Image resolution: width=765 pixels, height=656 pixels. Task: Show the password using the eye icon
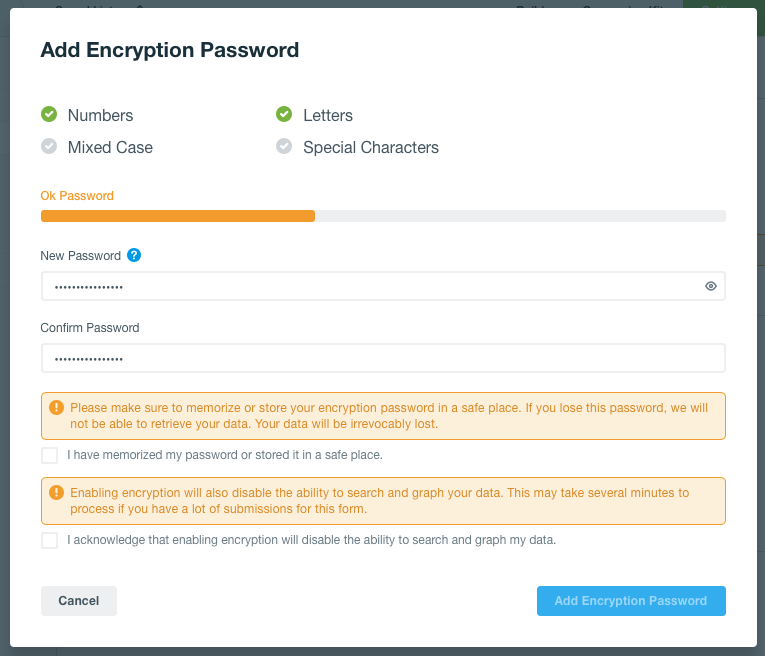[711, 286]
